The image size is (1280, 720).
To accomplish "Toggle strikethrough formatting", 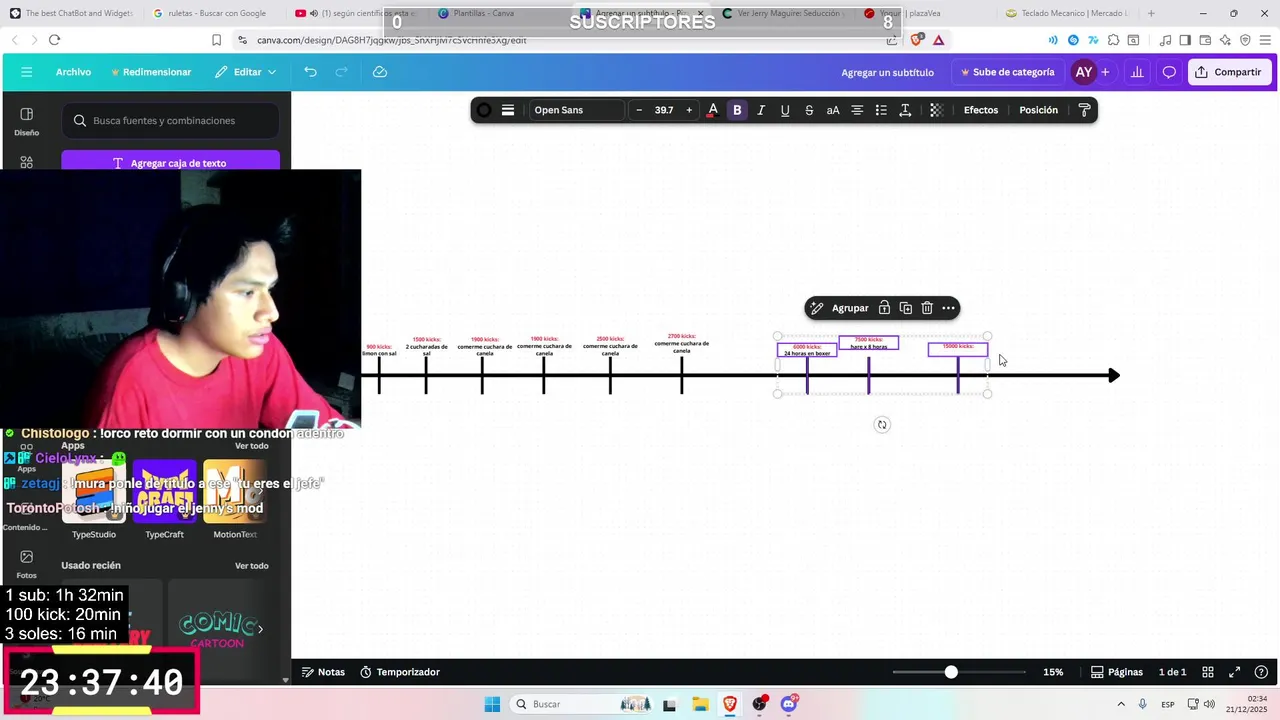I will coord(809,110).
